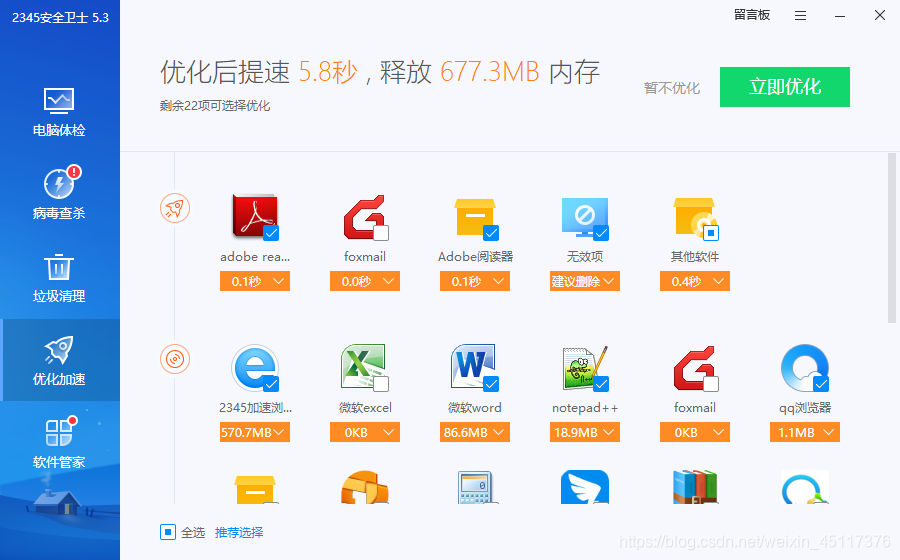Expand adobe reader 0.1秒 dropdown
The height and width of the screenshot is (560, 900).
click(x=255, y=281)
